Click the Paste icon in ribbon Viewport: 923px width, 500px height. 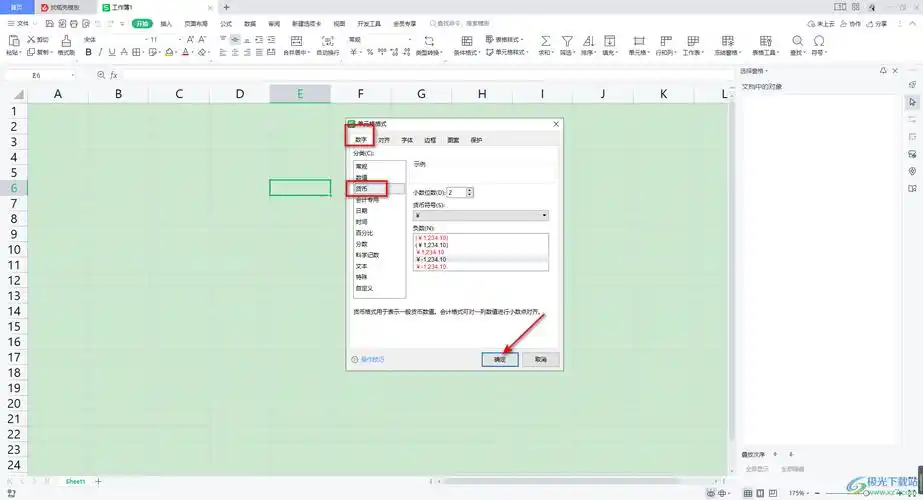click(14, 41)
